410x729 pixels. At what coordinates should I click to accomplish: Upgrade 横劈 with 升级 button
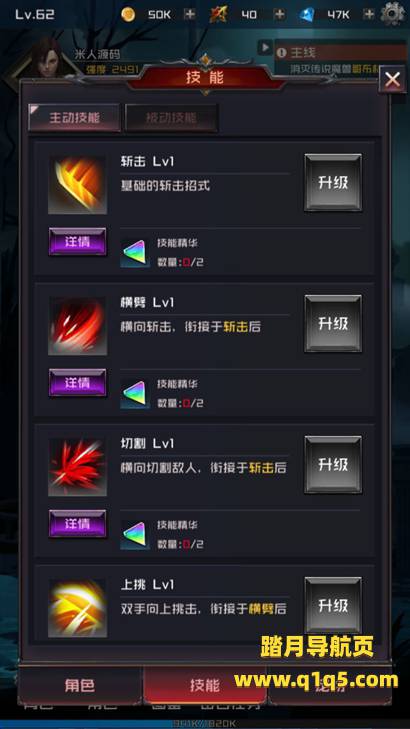point(333,324)
